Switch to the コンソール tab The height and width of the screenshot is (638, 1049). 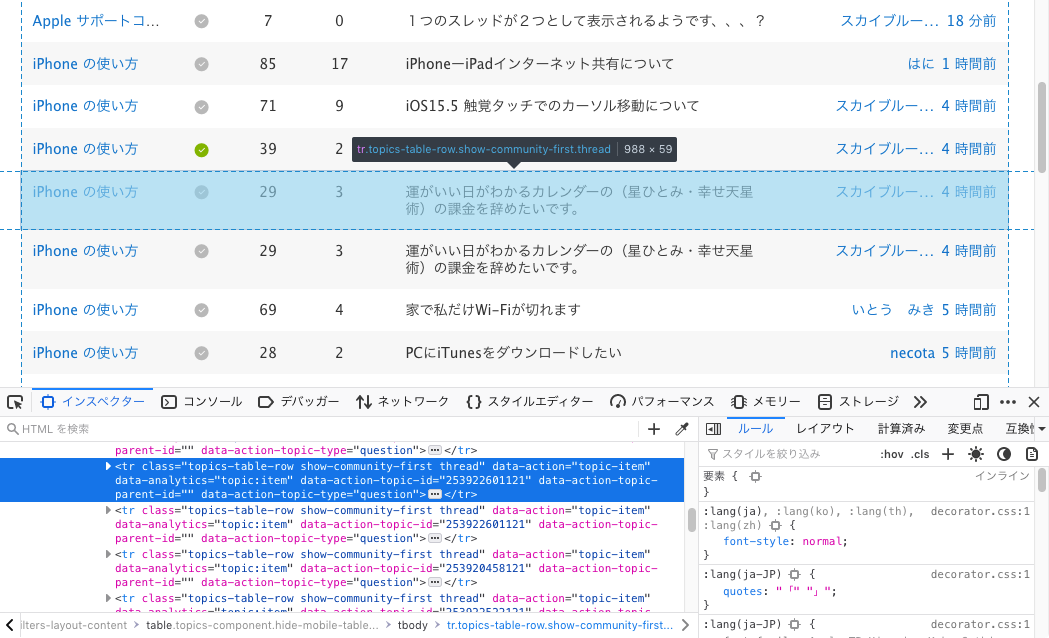pos(201,402)
